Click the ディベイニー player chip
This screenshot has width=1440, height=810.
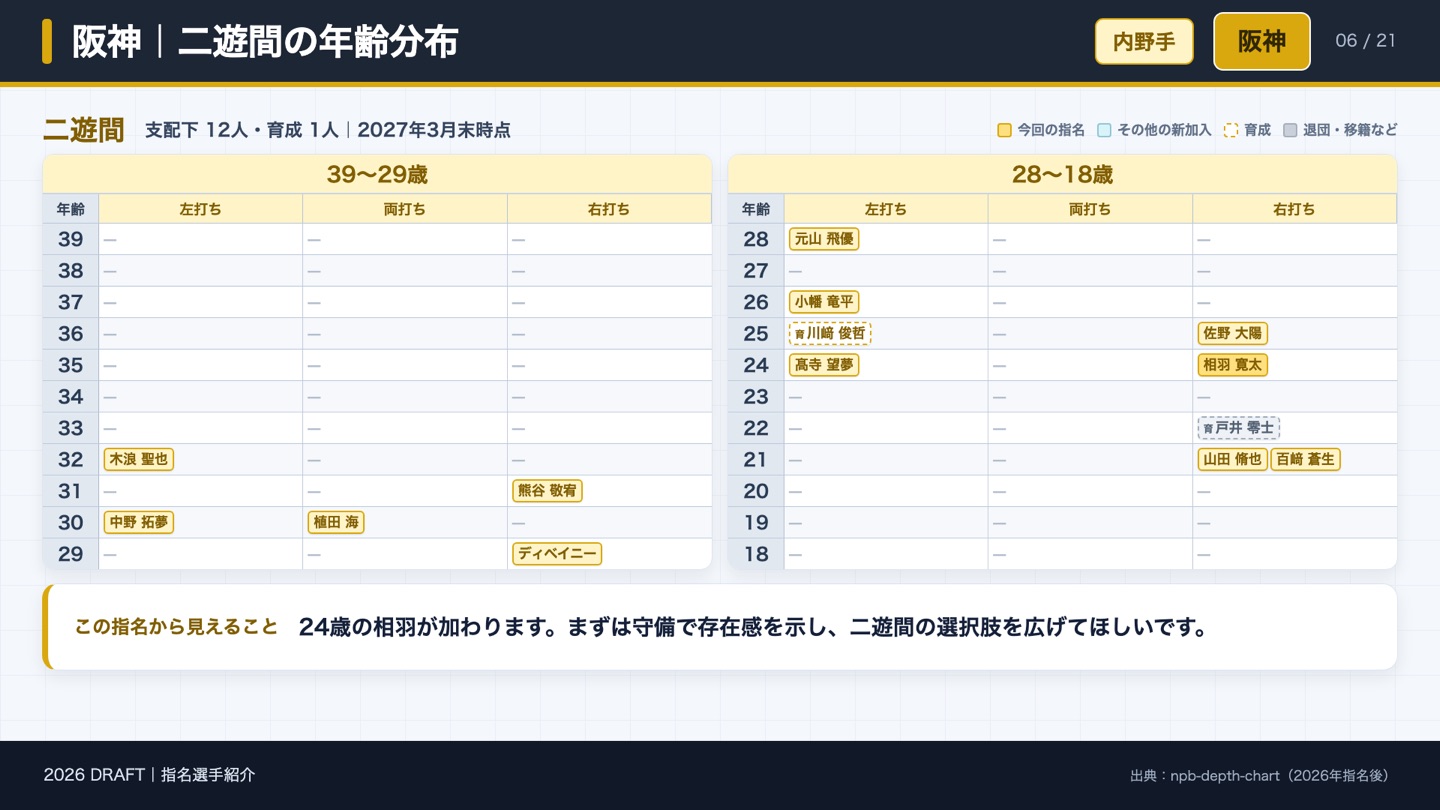tap(557, 554)
